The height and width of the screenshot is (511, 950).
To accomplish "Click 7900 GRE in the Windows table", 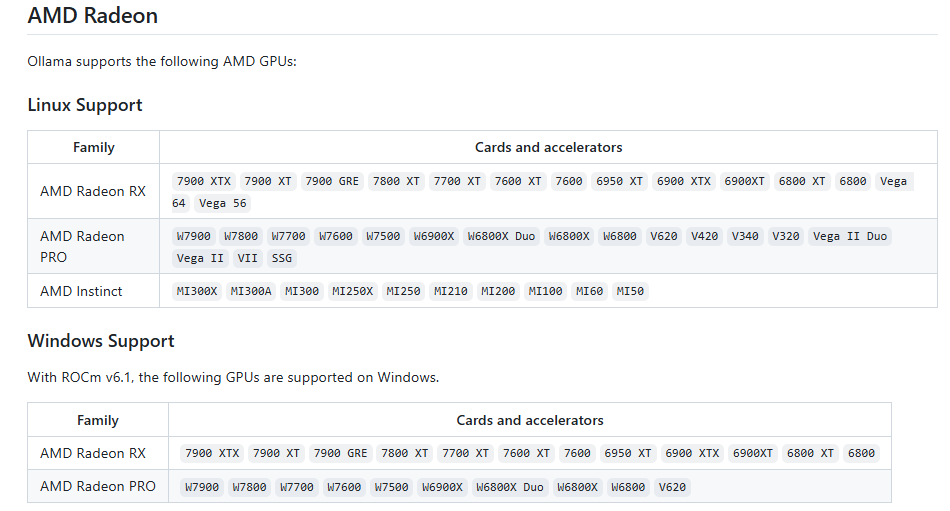I will (340, 453).
